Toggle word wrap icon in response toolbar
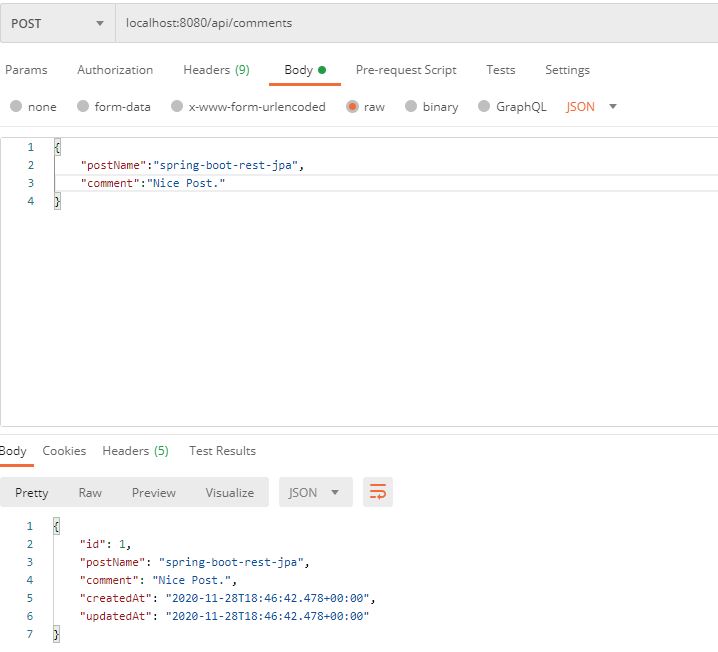Viewport: 718px width, 652px height. (x=378, y=492)
